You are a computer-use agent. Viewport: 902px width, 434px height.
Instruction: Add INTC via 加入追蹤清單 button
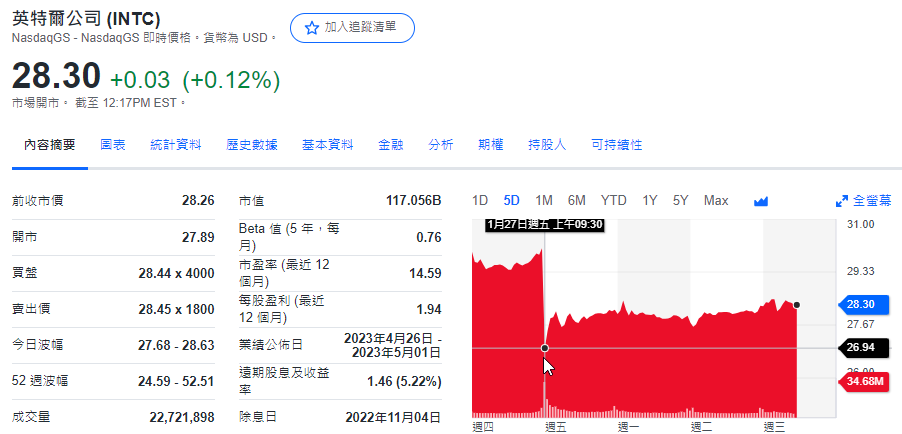pyautogui.click(x=352, y=28)
